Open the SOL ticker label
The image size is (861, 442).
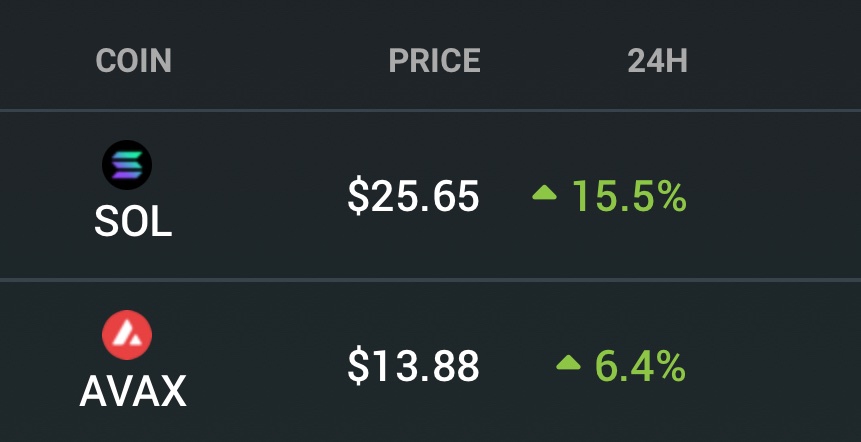[x=133, y=222]
